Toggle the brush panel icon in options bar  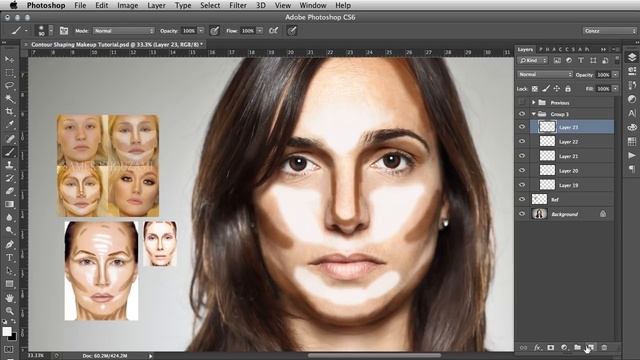tap(64, 31)
